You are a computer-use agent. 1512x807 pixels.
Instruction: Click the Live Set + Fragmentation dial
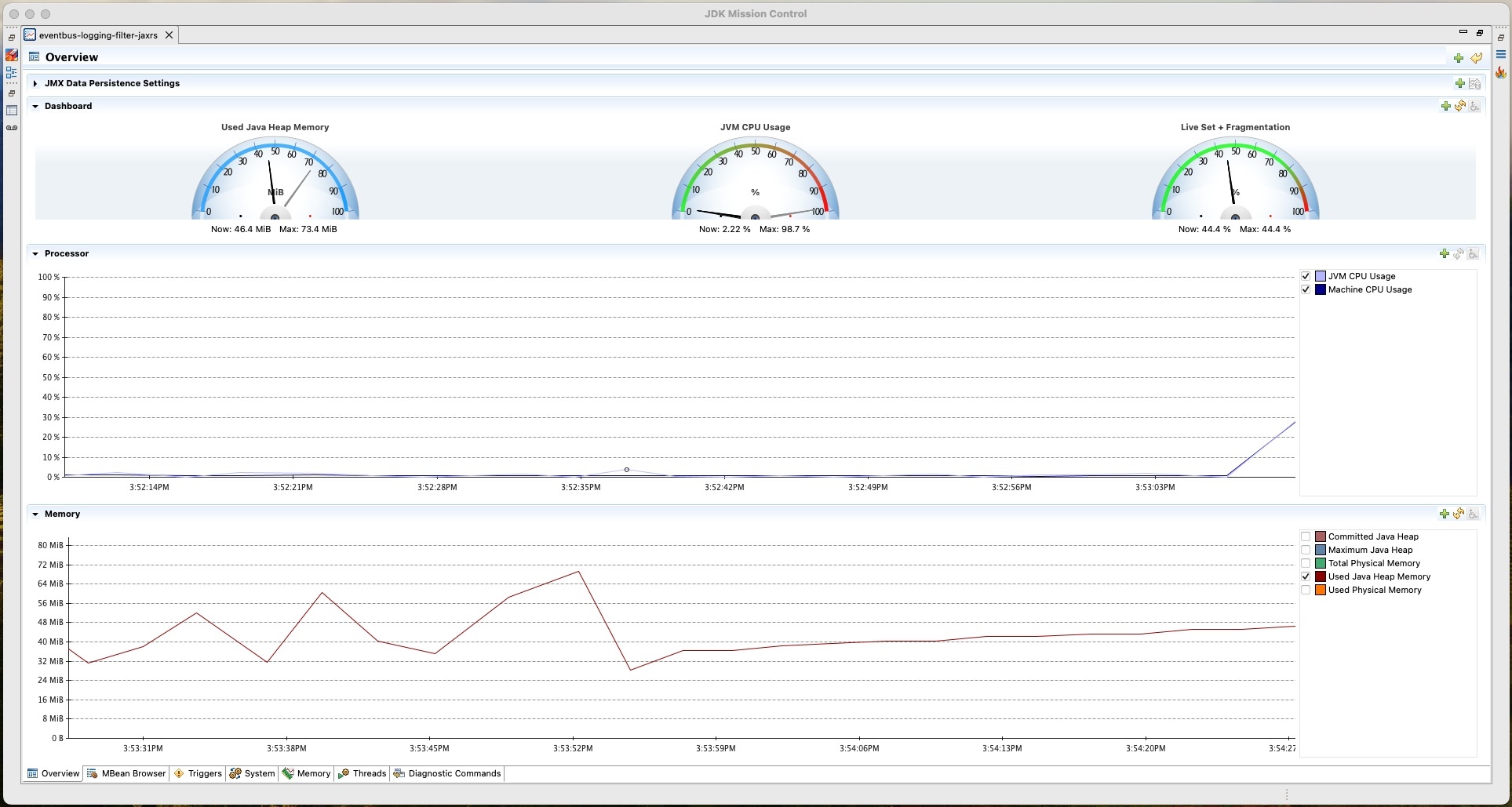coord(1235,179)
